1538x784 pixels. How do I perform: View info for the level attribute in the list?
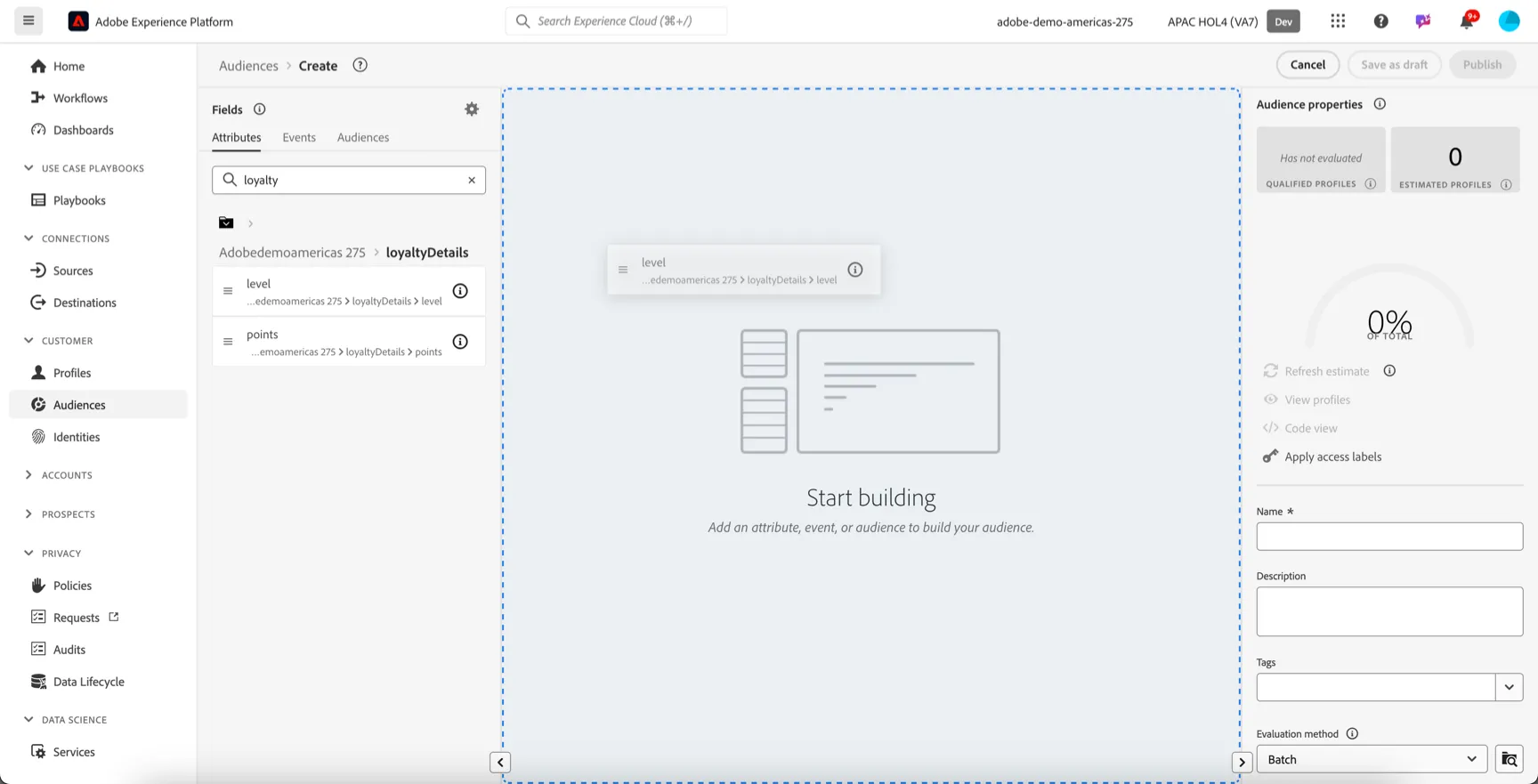tap(460, 291)
